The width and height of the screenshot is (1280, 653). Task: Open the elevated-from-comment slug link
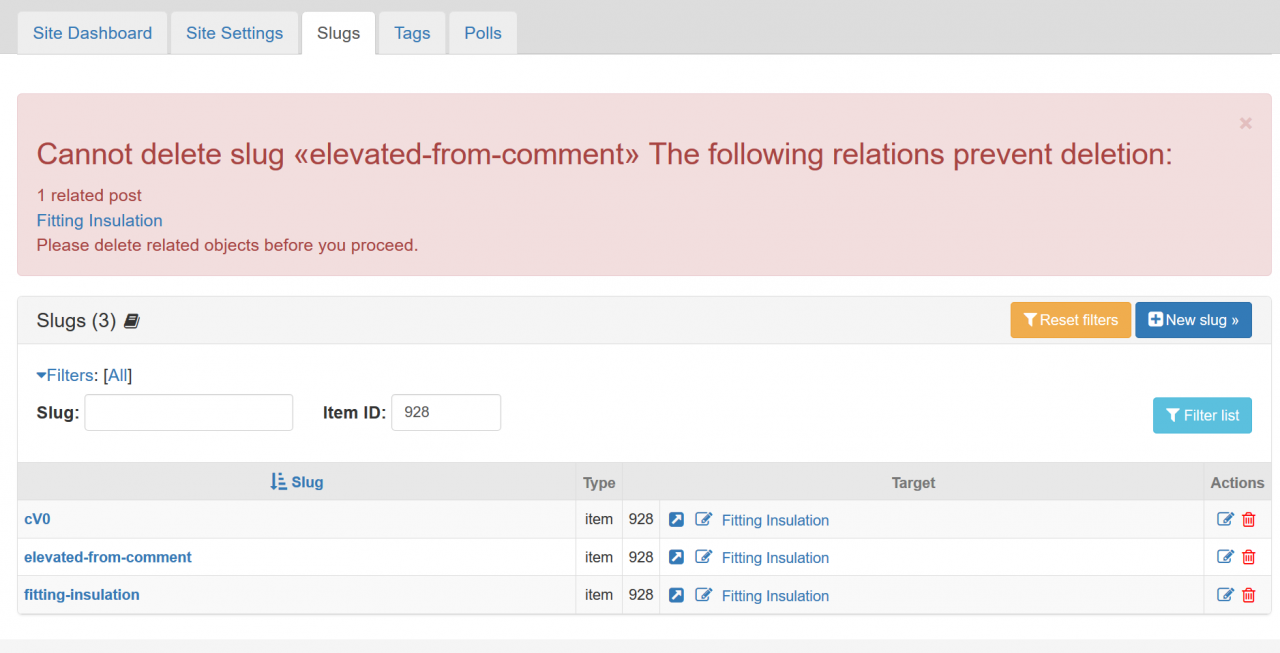108,557
